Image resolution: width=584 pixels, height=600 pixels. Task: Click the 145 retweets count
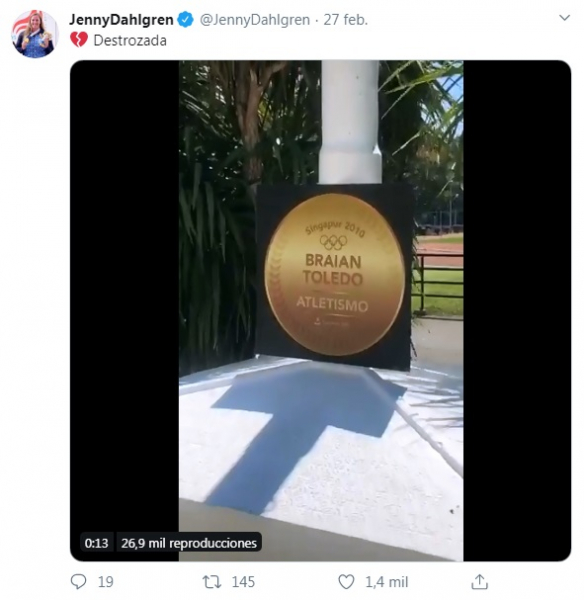pos(243,582)
